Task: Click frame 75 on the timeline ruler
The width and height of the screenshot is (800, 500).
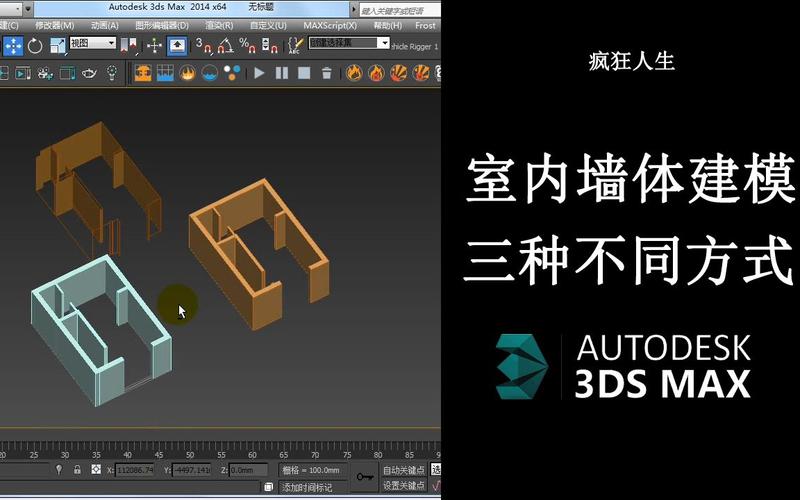Action: pyautogui.click(x=347, y=455)
